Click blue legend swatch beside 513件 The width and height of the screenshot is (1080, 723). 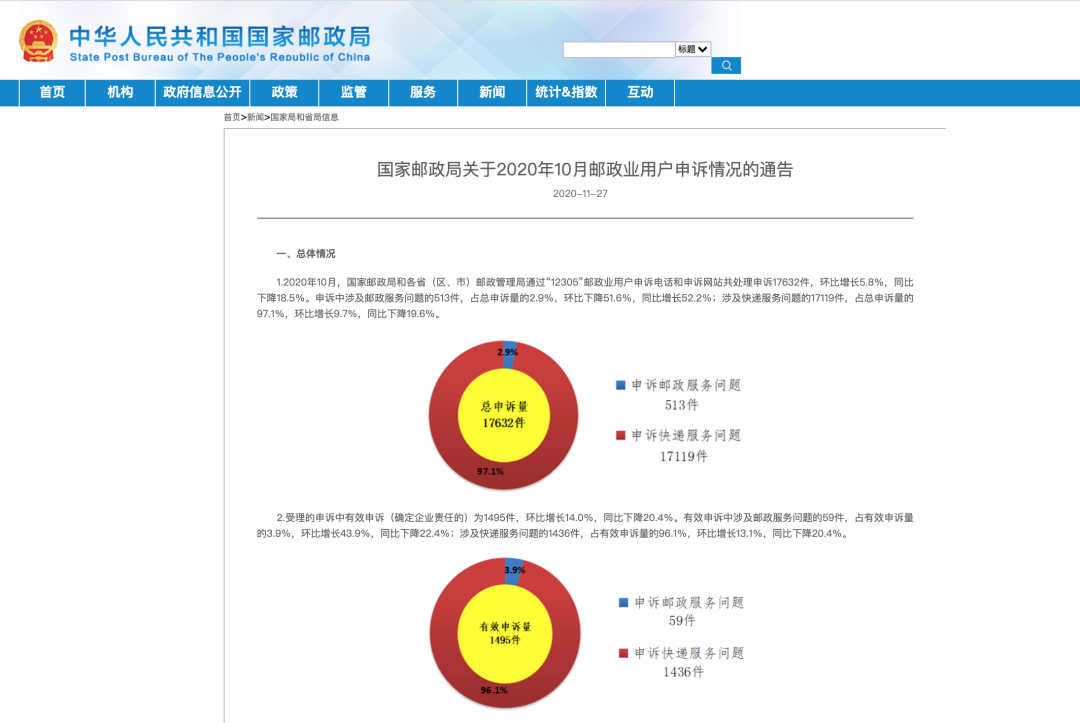(621, 385)
